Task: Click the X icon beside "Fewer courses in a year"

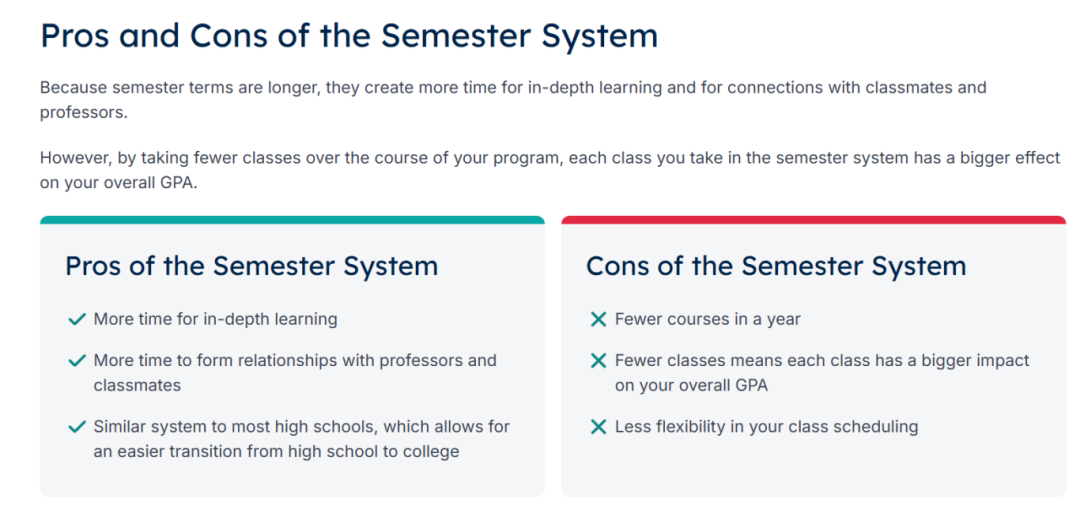Action: coord(598,320)
